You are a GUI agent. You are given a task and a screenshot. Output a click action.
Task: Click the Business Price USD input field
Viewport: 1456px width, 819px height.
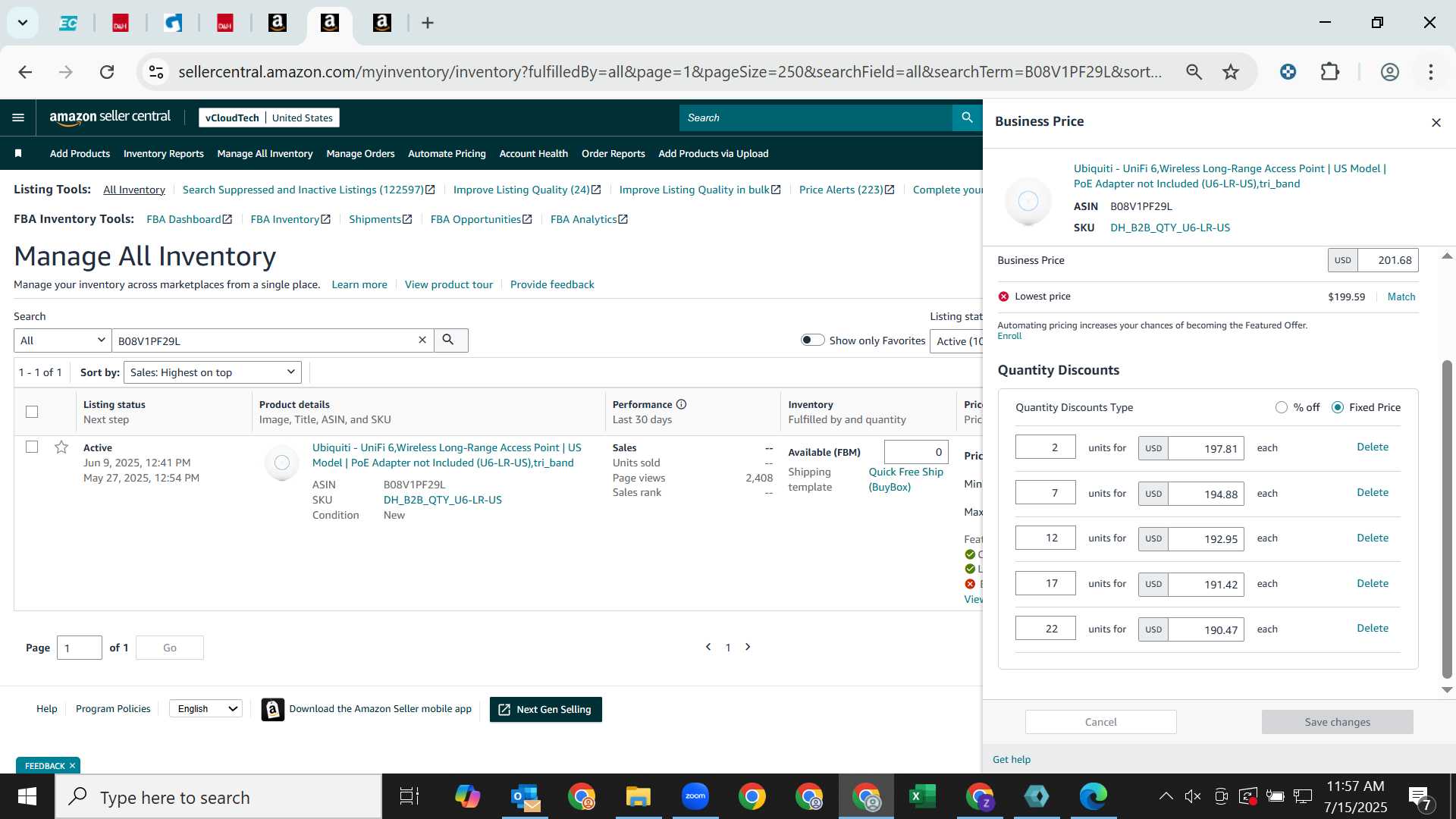coord(1387,260)
